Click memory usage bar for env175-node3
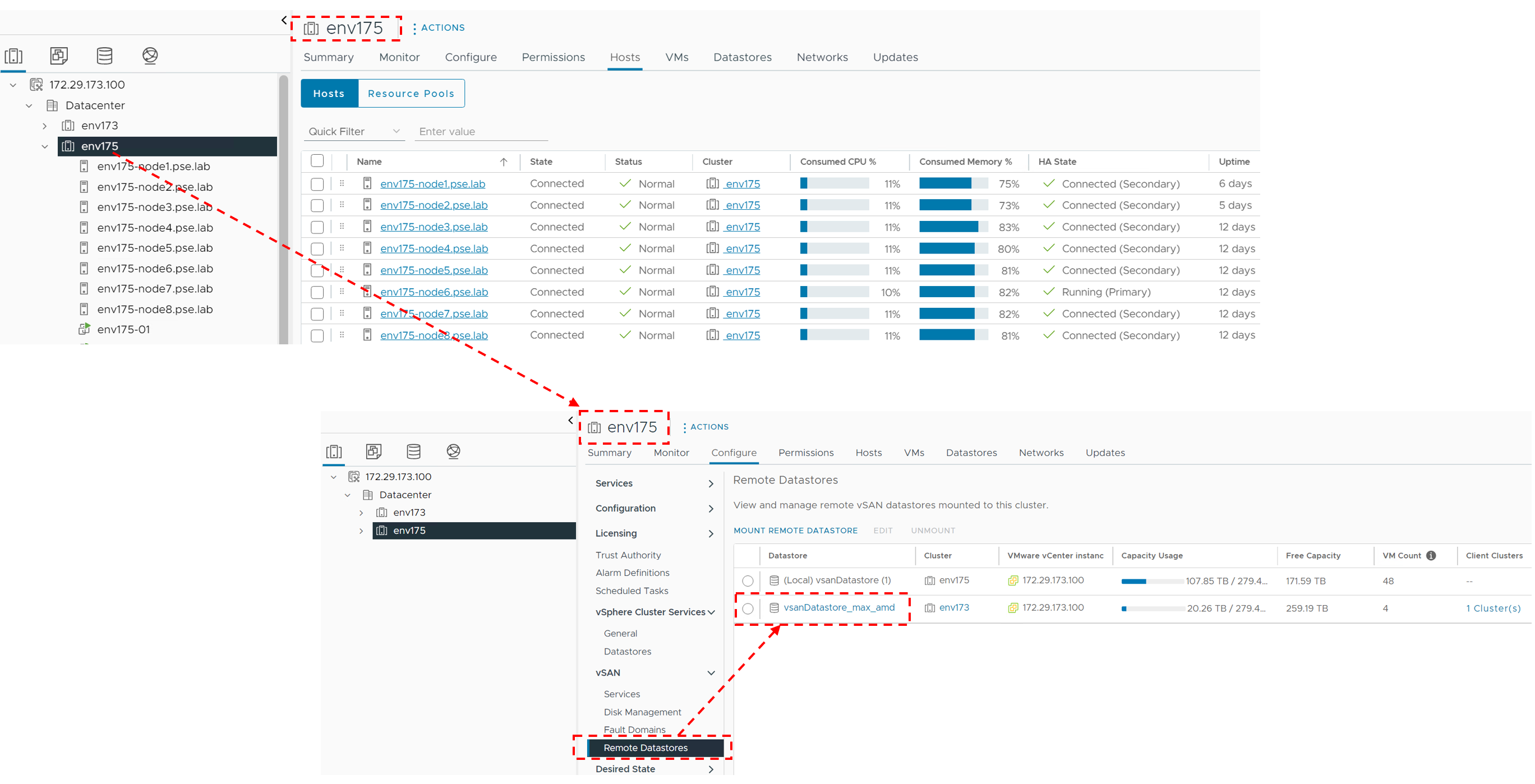The height and width of the screenshot is (784, 1535). [x=952, y=227]
